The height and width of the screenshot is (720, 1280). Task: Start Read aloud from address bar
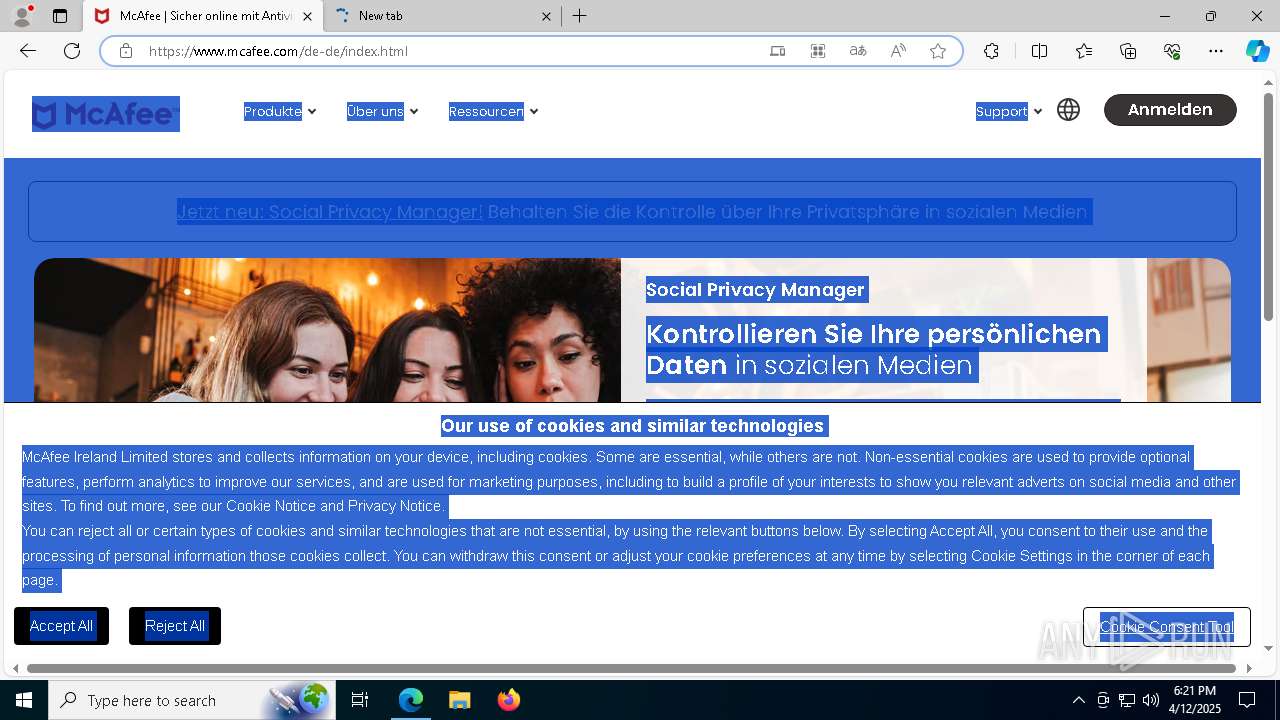[898, 51]
